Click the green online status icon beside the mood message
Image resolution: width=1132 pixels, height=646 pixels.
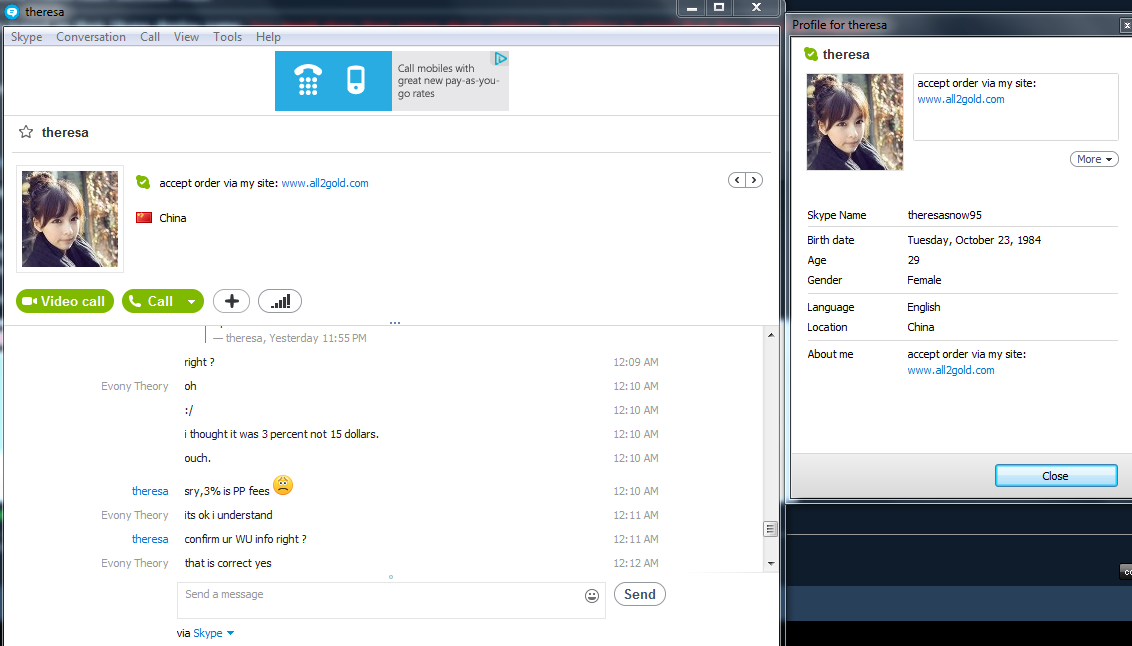click(x=143, y=183)
